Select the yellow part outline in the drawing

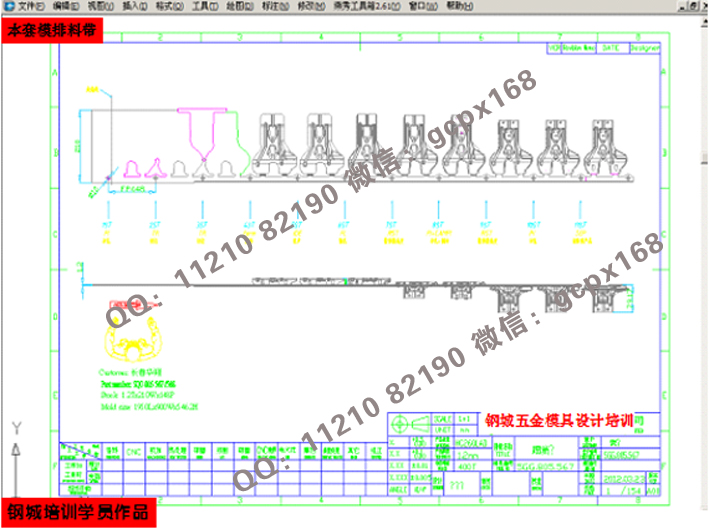(x=138, y=340)
